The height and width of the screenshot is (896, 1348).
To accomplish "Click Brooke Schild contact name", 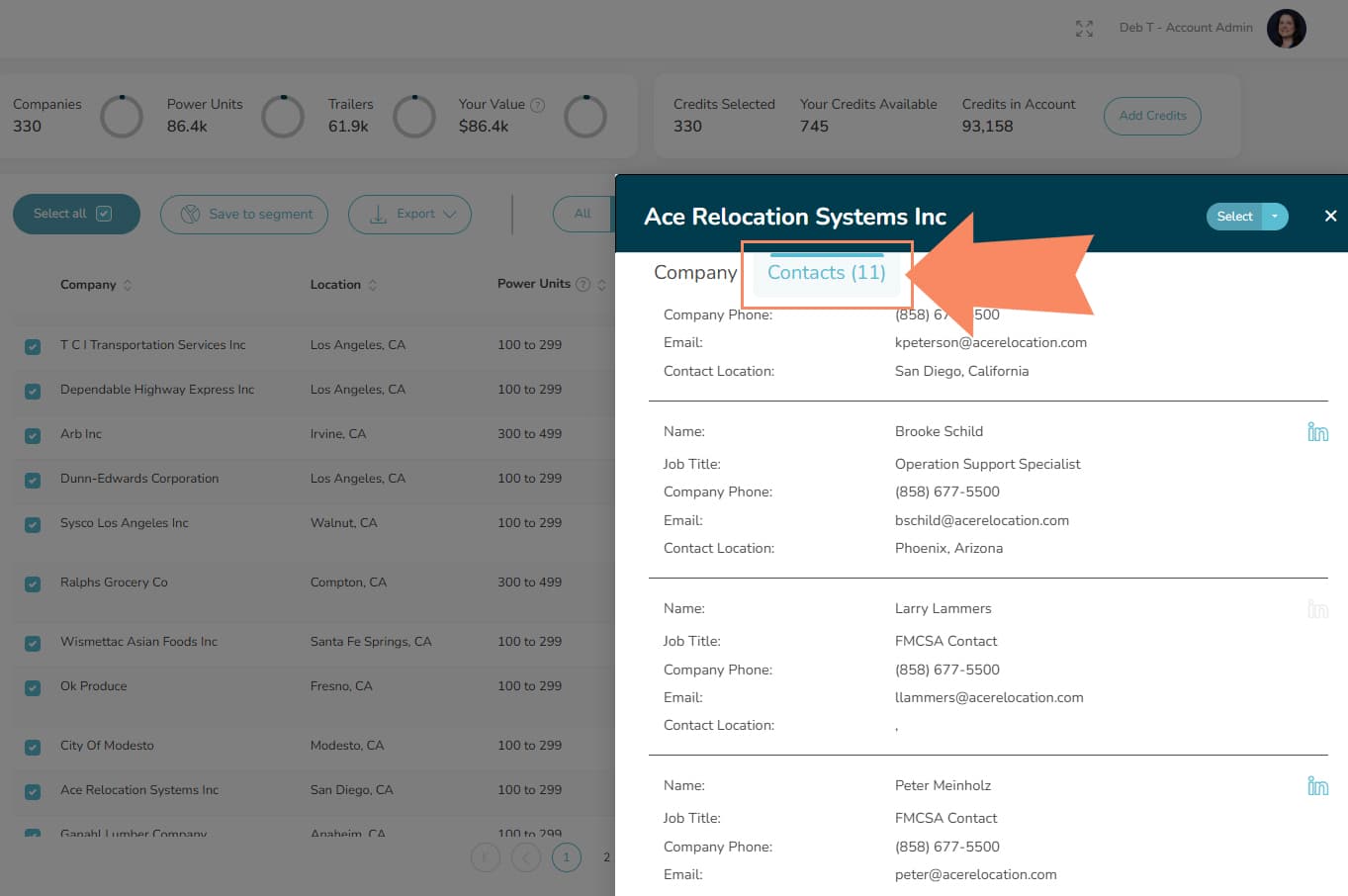I will click(939, 431).
